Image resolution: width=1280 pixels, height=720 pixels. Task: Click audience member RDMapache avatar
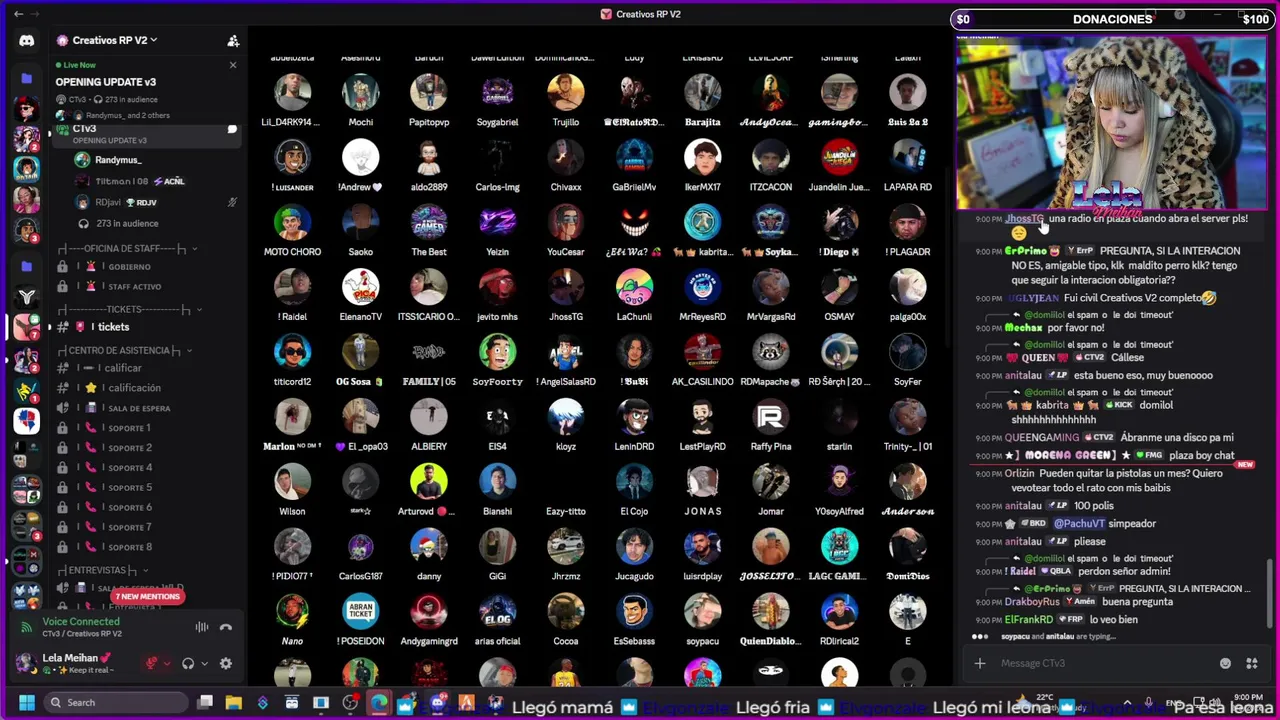pos(770,352)
